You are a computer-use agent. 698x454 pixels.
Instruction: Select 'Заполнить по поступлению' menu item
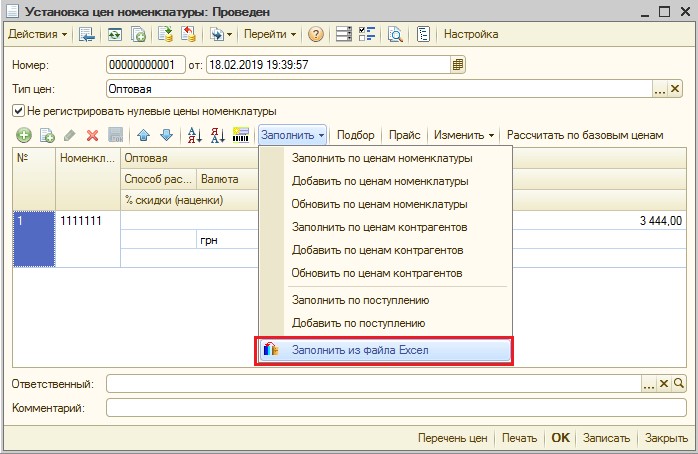coord(361,300)
